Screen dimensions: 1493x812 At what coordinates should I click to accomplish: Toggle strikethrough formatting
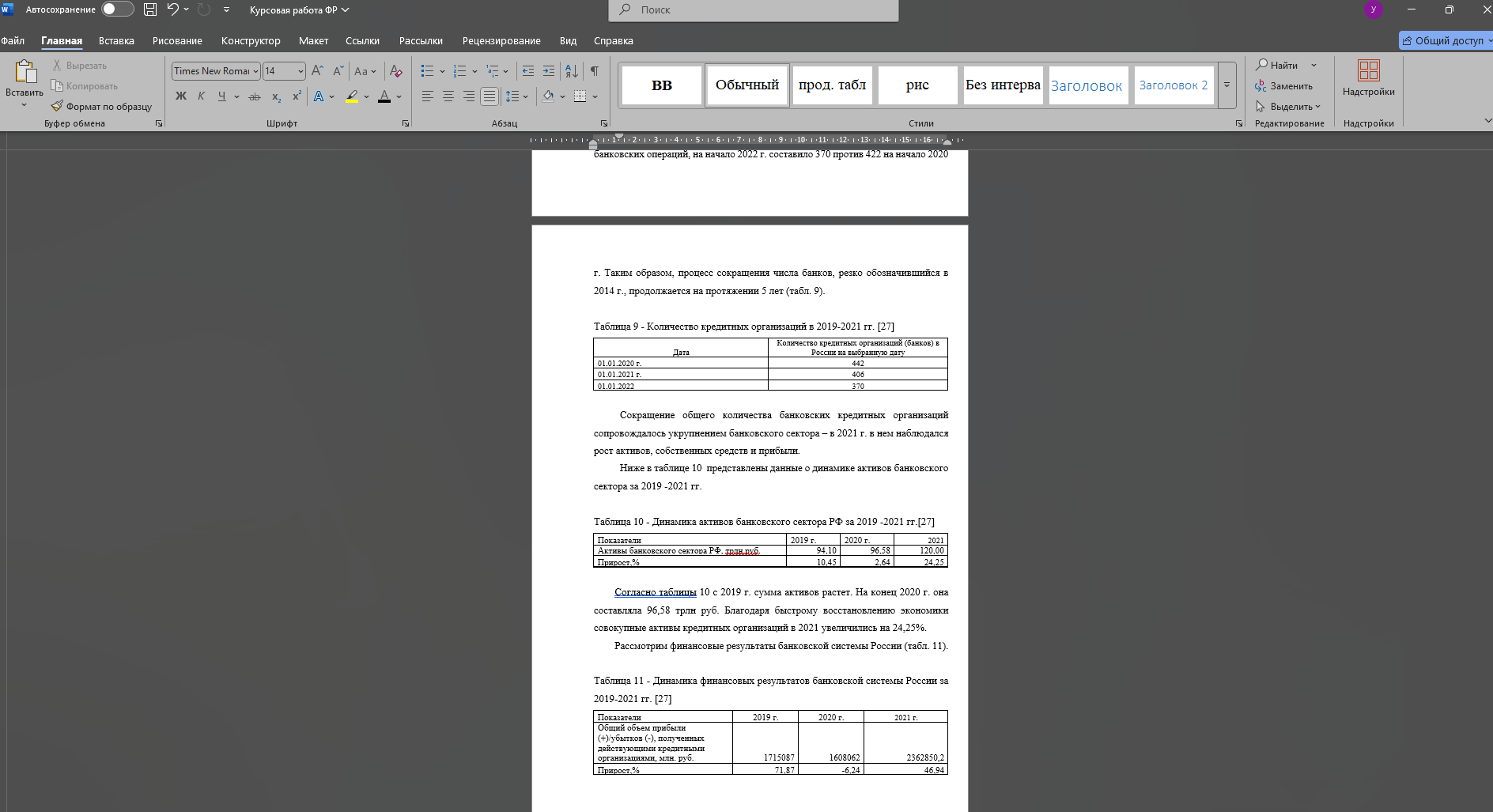pyautogui.click(x=255, y=96)
